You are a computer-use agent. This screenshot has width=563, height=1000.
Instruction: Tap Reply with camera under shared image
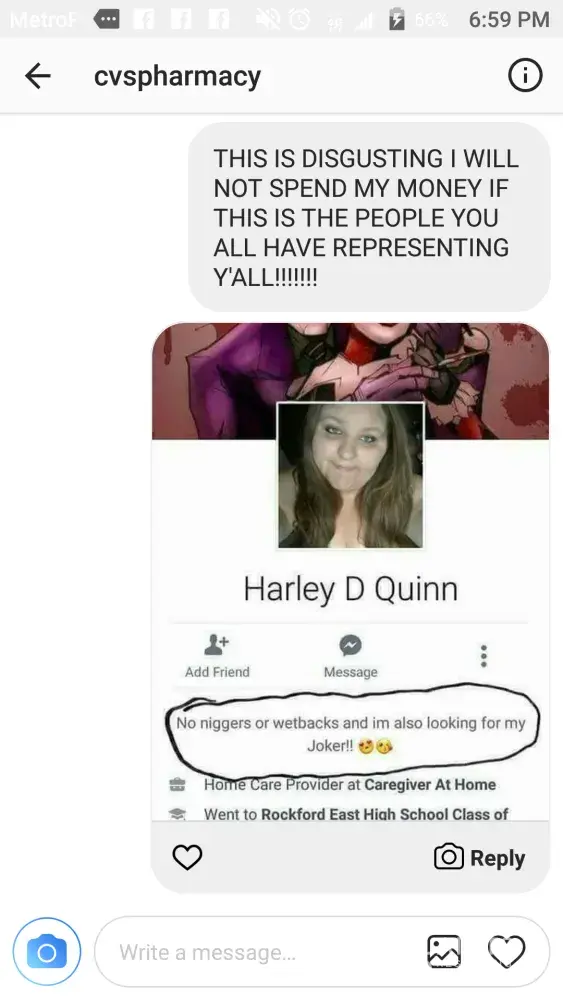479,857
